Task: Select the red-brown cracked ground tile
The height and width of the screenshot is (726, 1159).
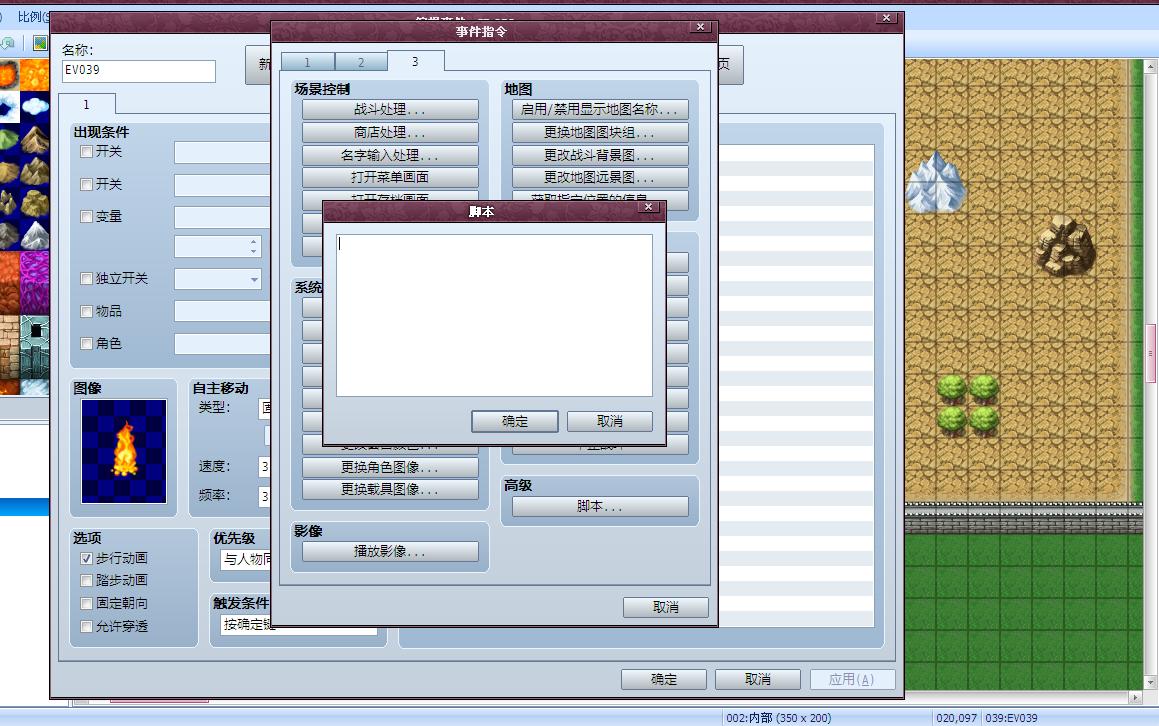Action: coord(8,283)
